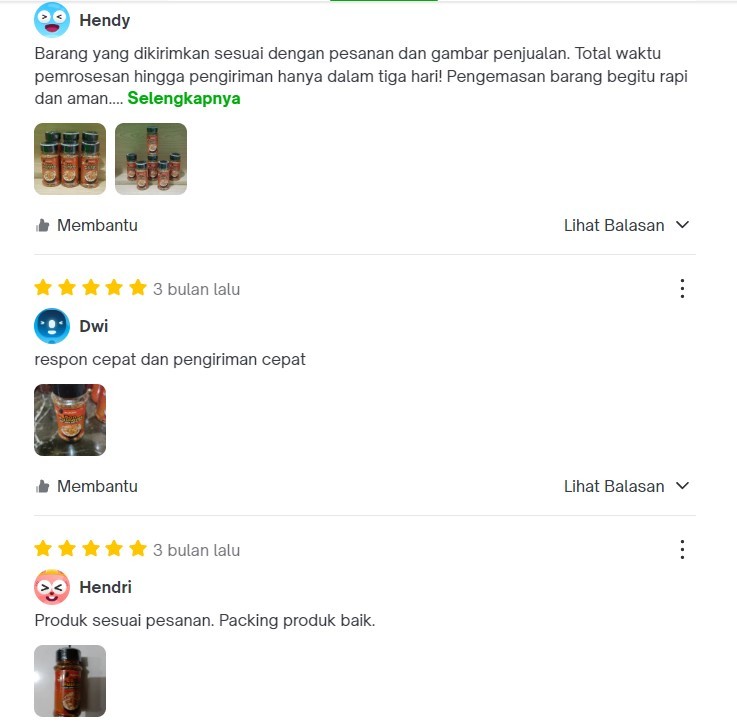Open Hendy's second product photo thumbnail
Image resolution: width=737 pixels, height=723 pixels.
tap(151, 159)
